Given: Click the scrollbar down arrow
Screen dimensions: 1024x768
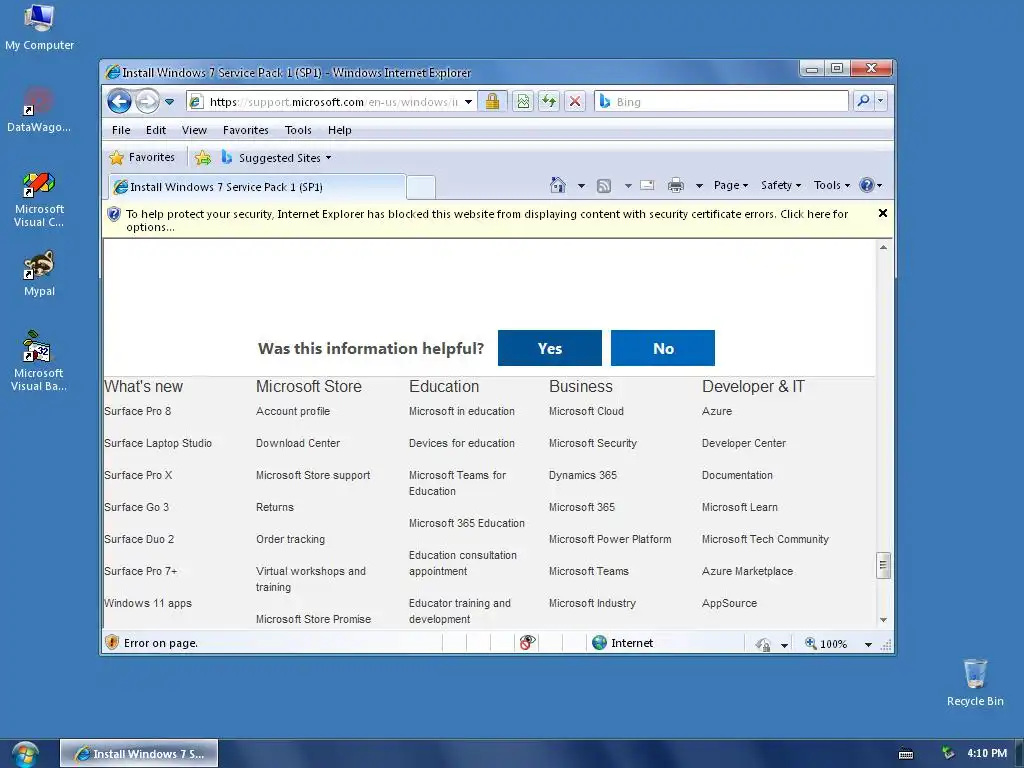Looking at the screenshot, I should click(883, 620).
